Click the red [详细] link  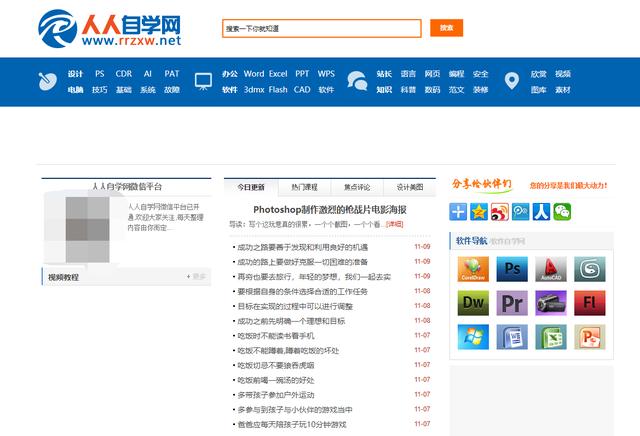click(x=395, y=224)
